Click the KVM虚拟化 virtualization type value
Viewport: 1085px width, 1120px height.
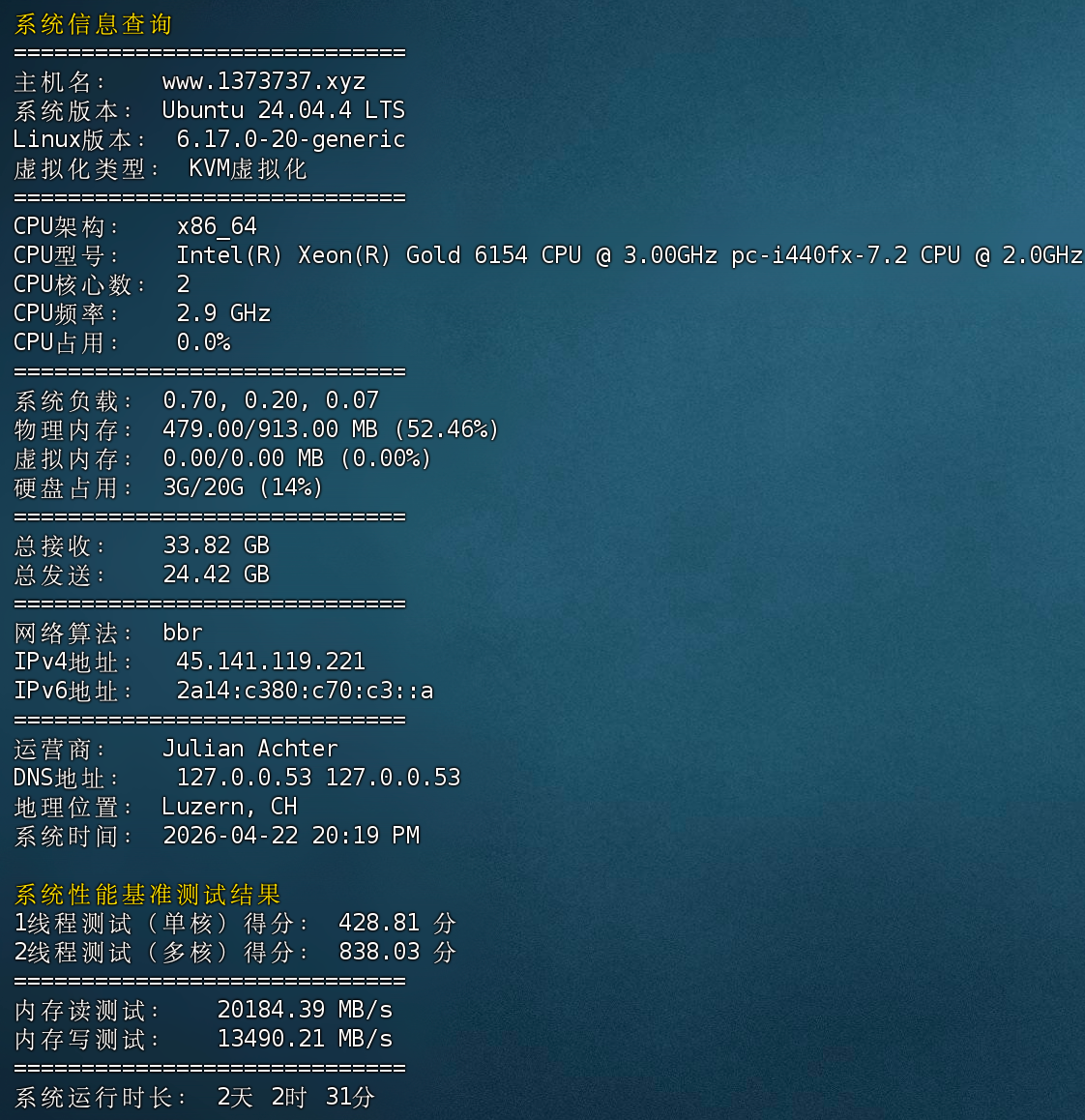click(248, 168)
